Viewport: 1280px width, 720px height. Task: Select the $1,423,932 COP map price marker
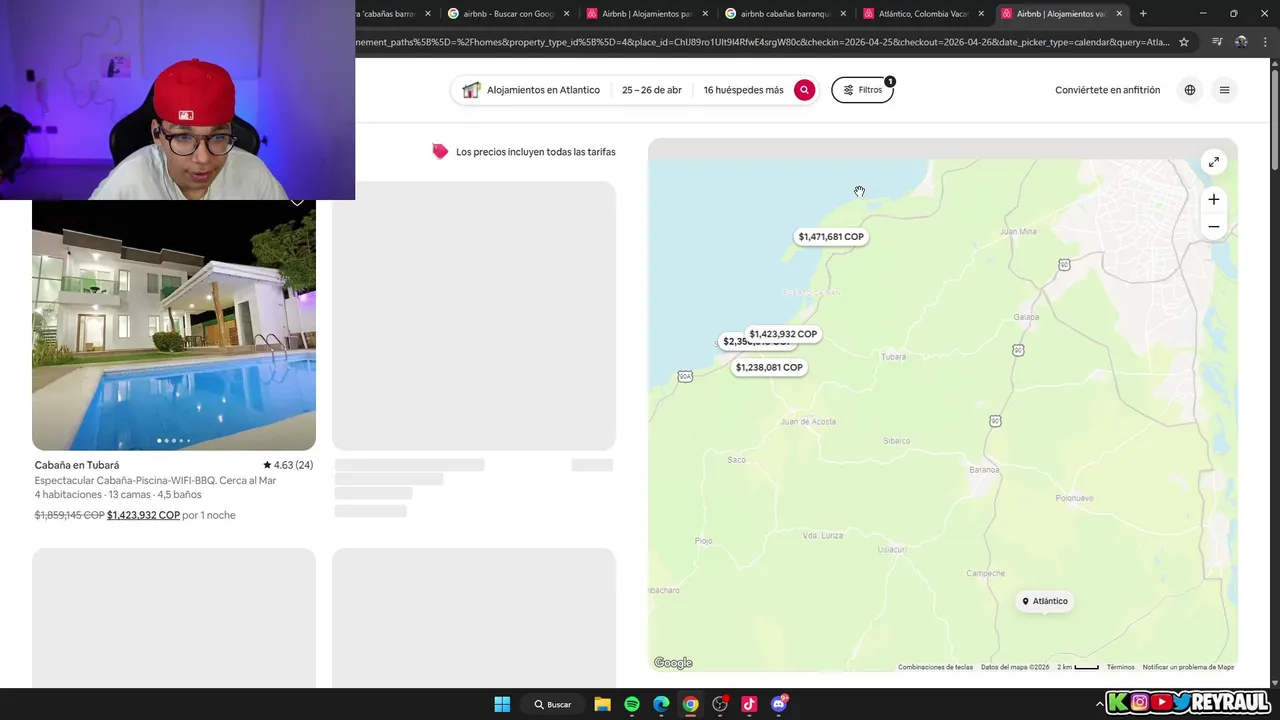783,334
